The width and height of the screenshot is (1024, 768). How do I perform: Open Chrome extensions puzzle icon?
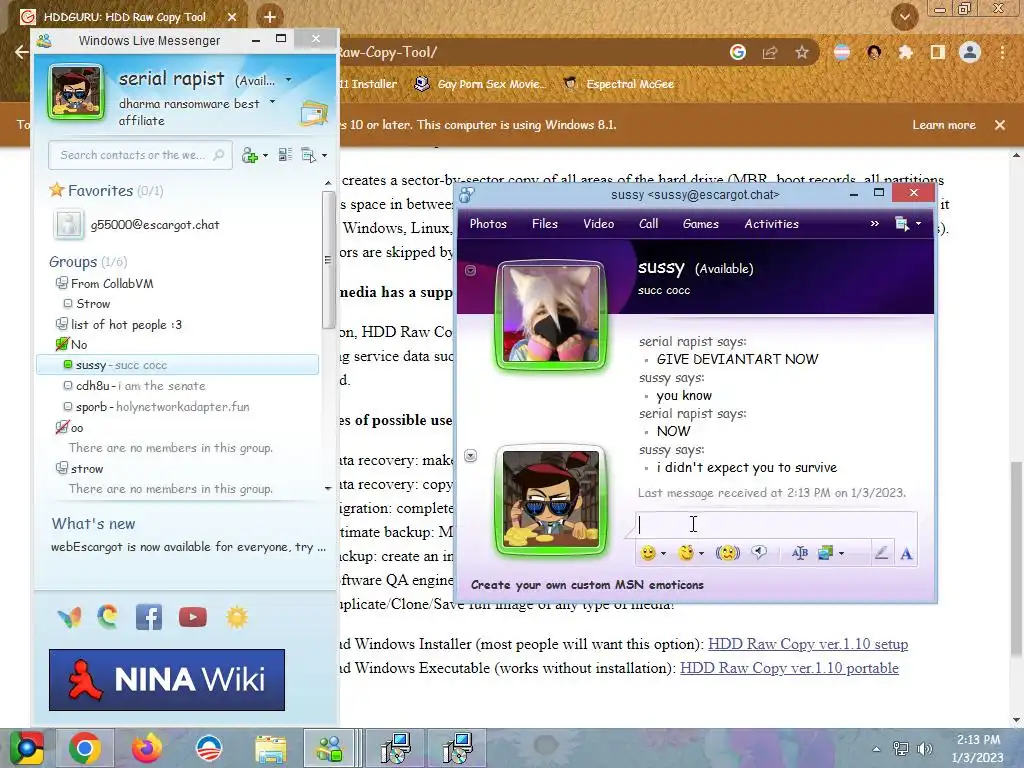pyautogui.click(x=905, y=52)
